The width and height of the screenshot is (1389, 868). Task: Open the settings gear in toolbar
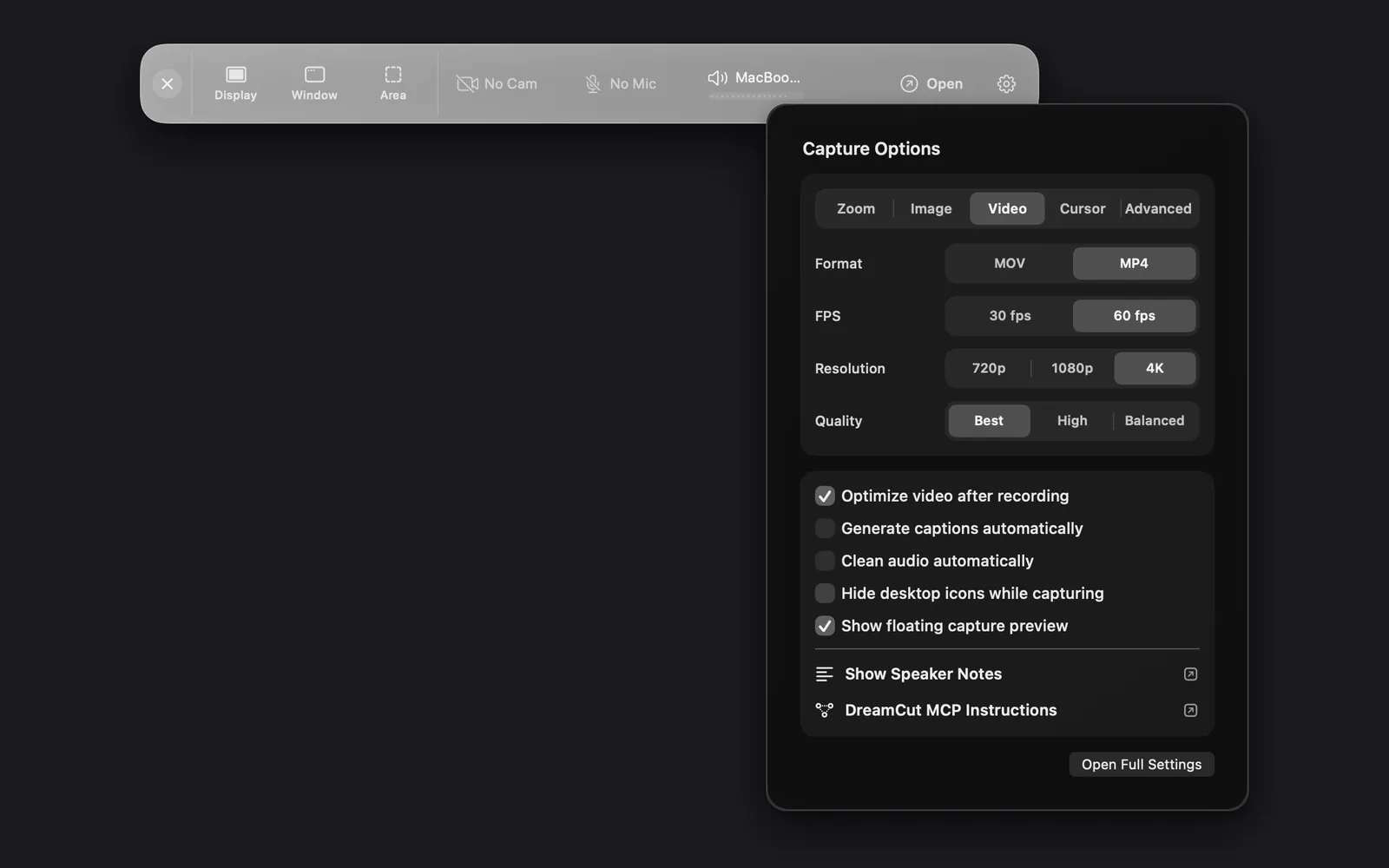(1006, 83)
